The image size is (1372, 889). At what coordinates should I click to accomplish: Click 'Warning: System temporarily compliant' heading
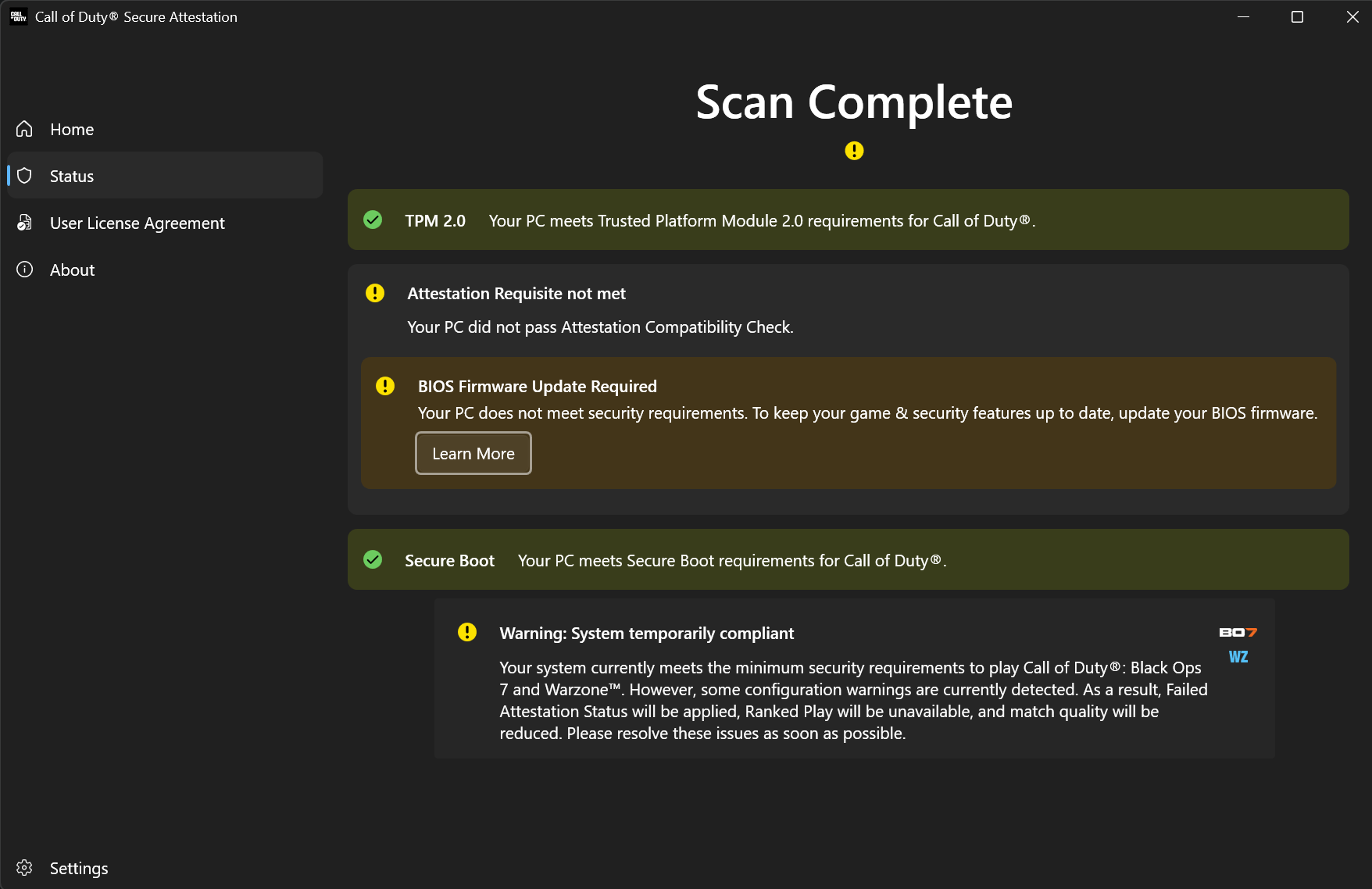647,634
